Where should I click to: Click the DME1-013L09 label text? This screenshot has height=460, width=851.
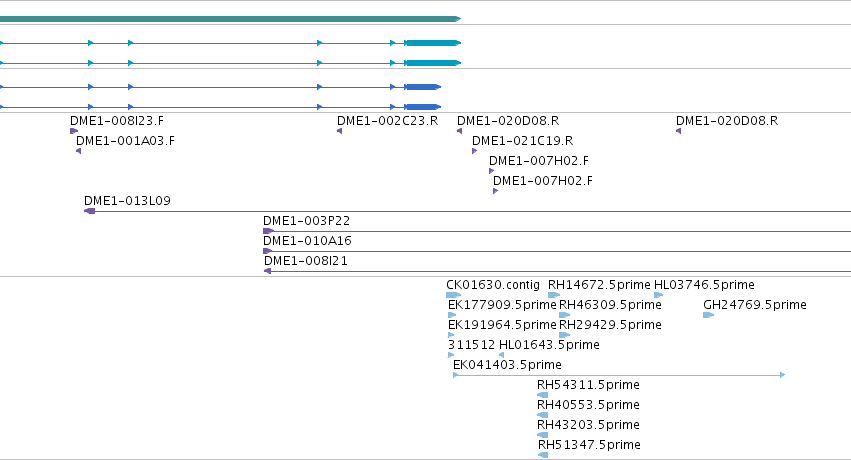point(128,201)
